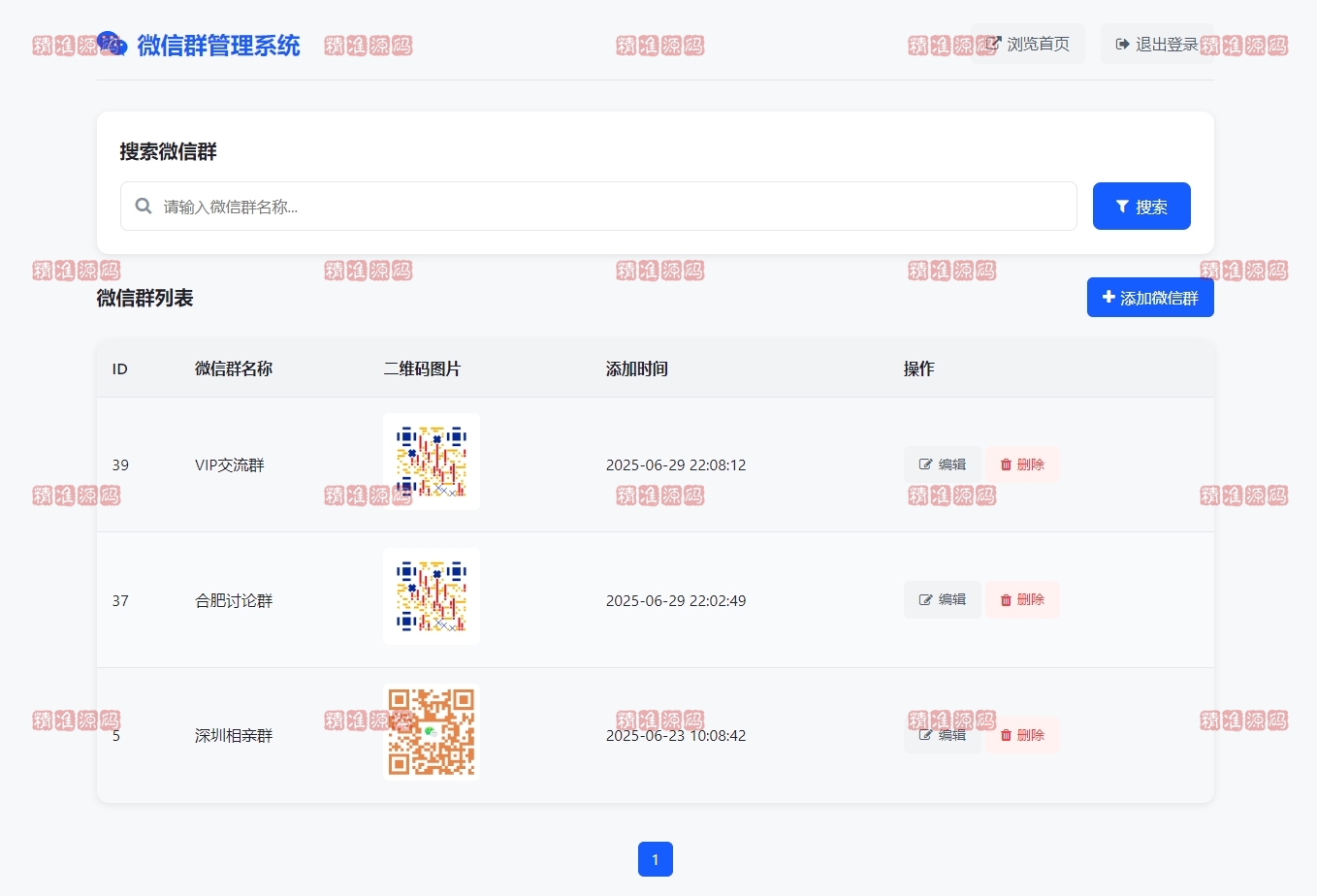Select the VIP交流群 name cell

(230, 464)
